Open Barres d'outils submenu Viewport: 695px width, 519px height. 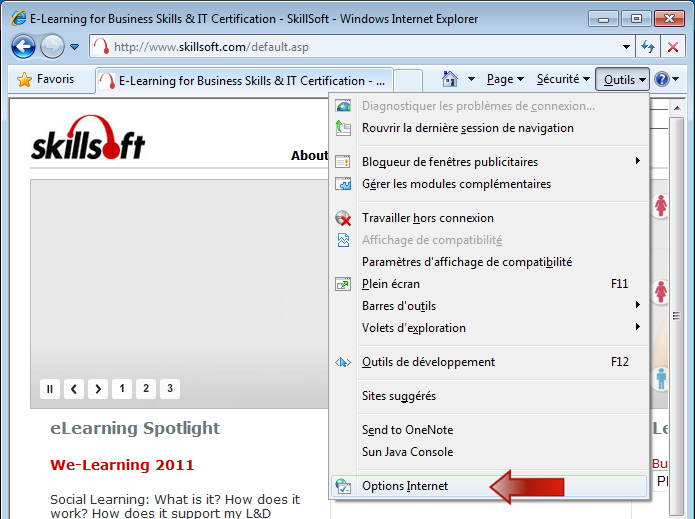pos(490,306)
